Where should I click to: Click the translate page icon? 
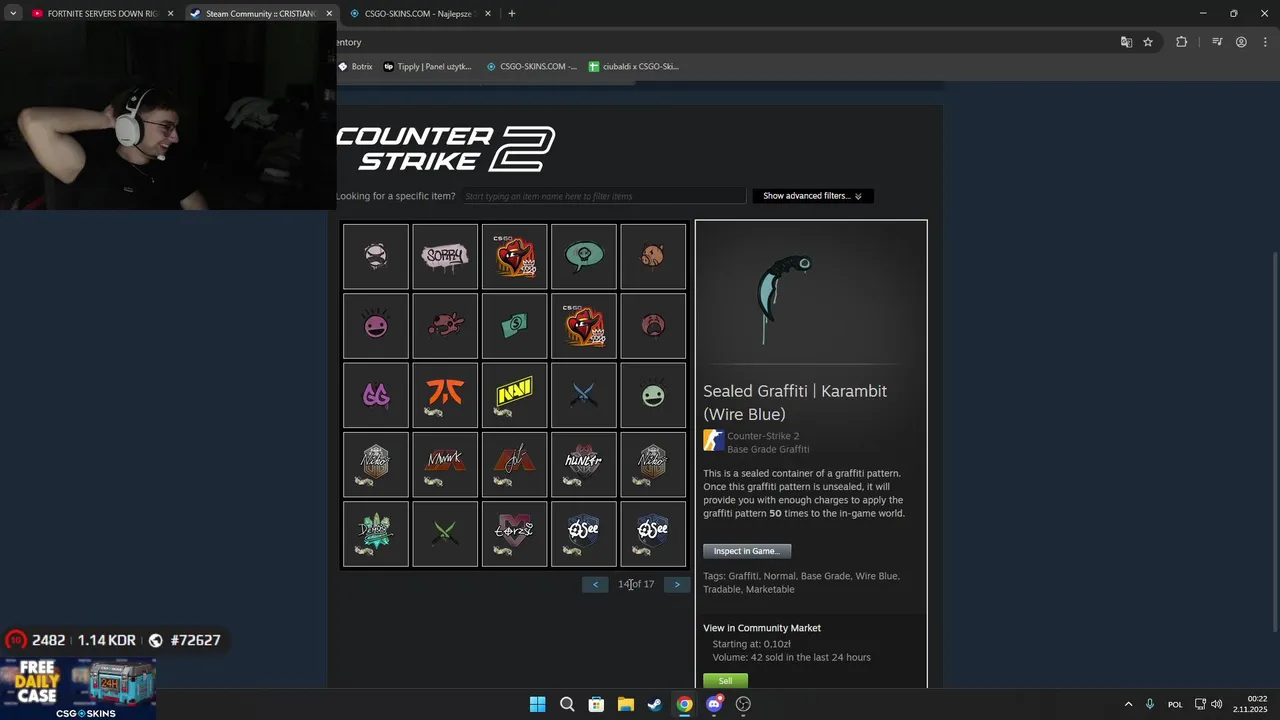[x=1126, y=42]
